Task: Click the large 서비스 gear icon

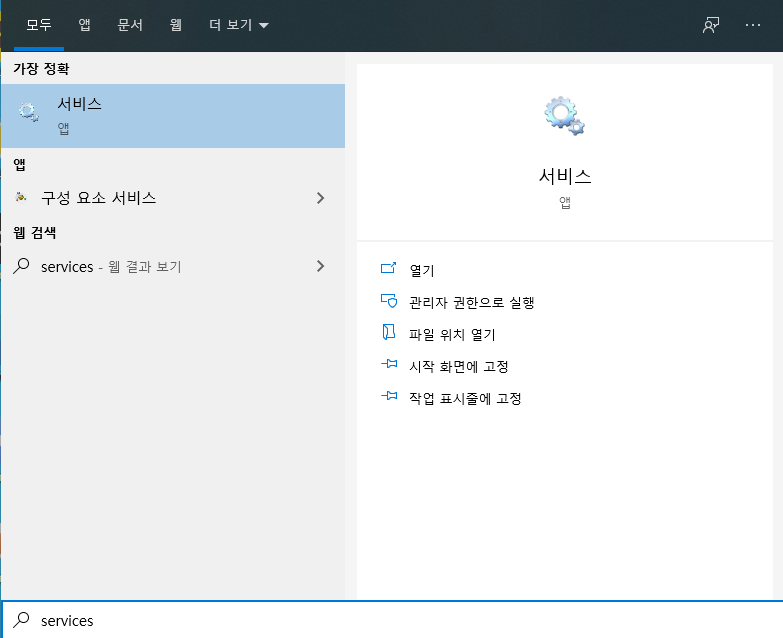Action: click(x=564, y=116)
